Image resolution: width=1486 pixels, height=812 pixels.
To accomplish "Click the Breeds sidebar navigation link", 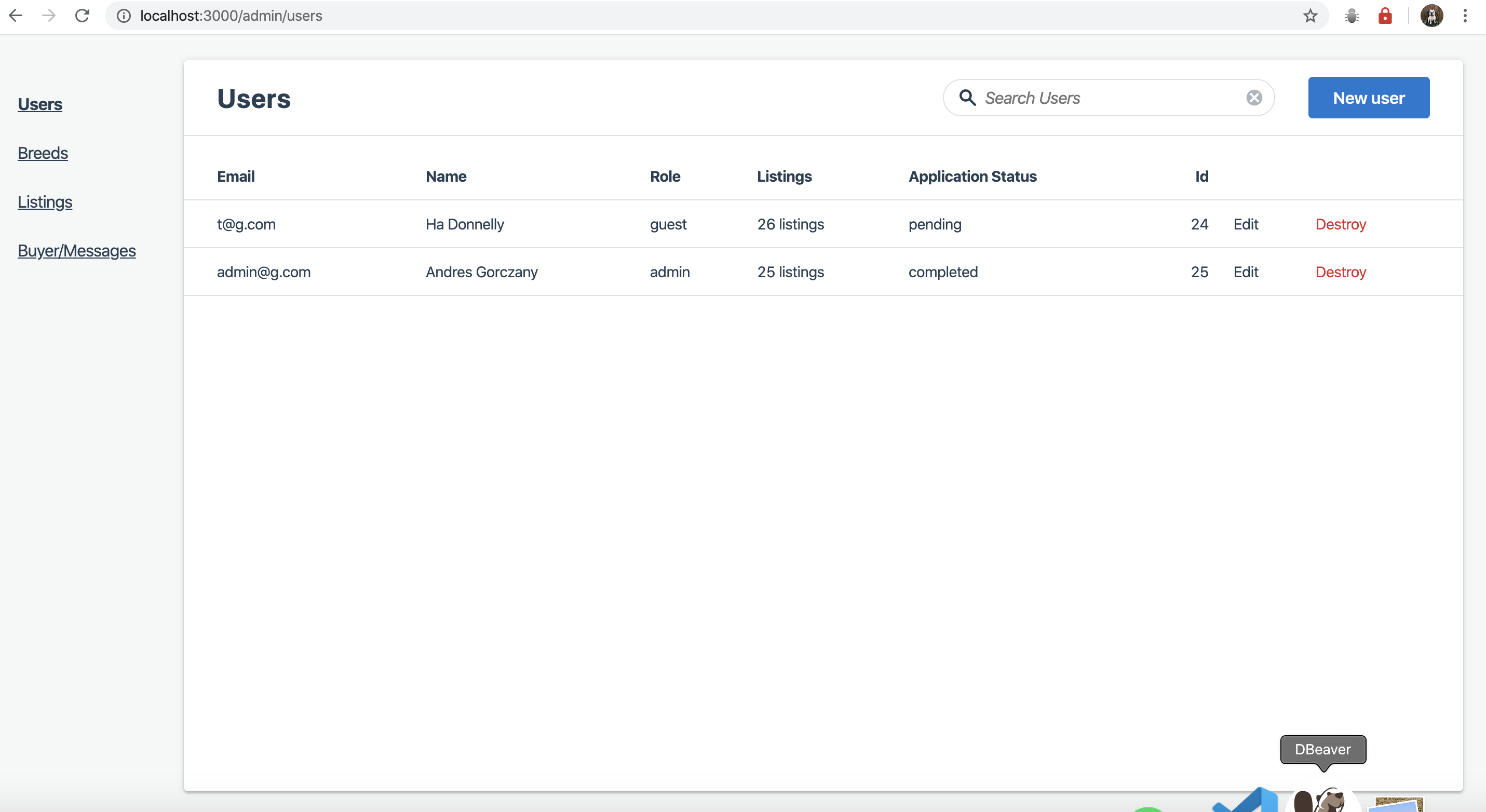I will coord(43,153).
